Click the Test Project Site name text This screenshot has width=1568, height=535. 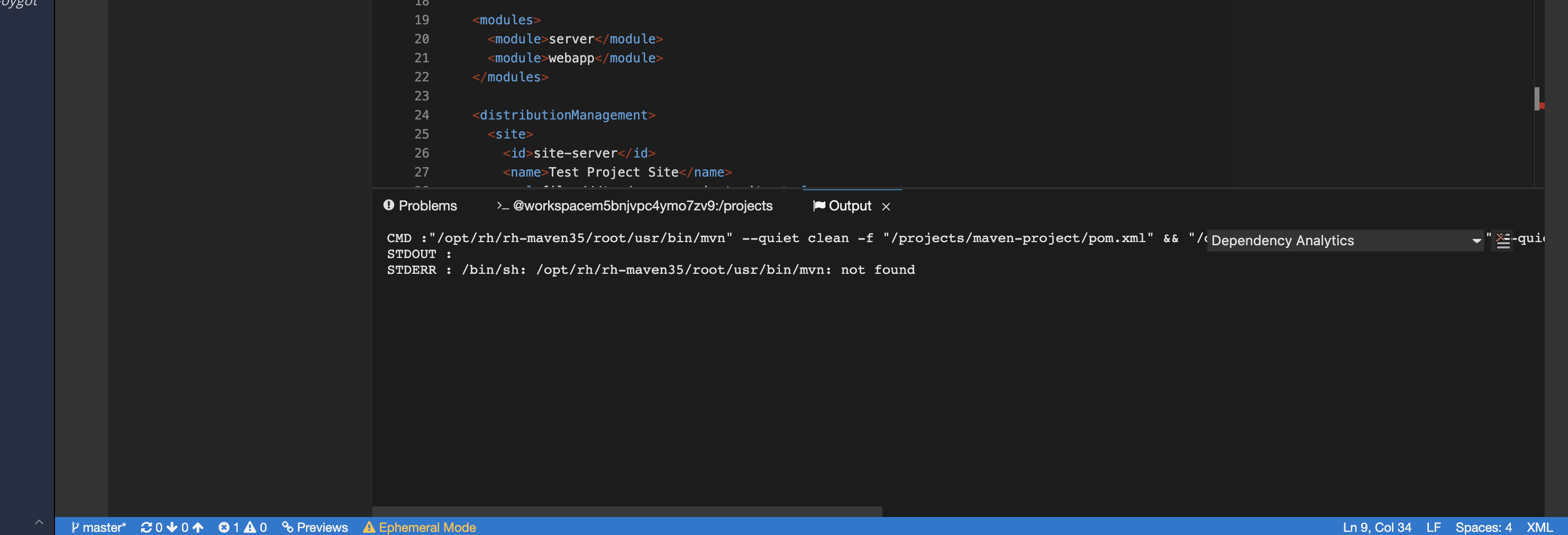click(613, 172)
